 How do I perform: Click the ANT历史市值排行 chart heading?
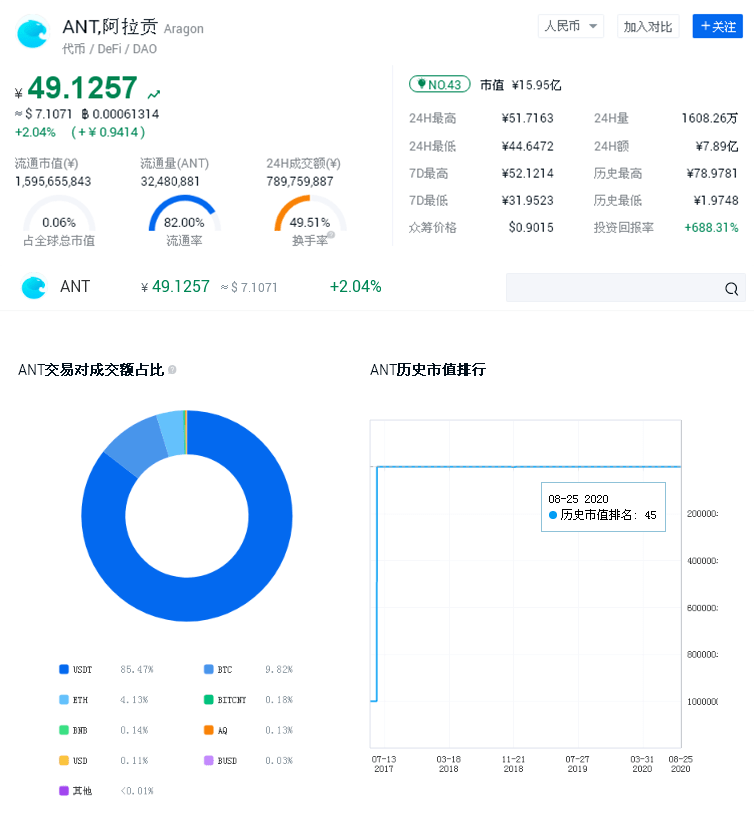coord(428,370)
